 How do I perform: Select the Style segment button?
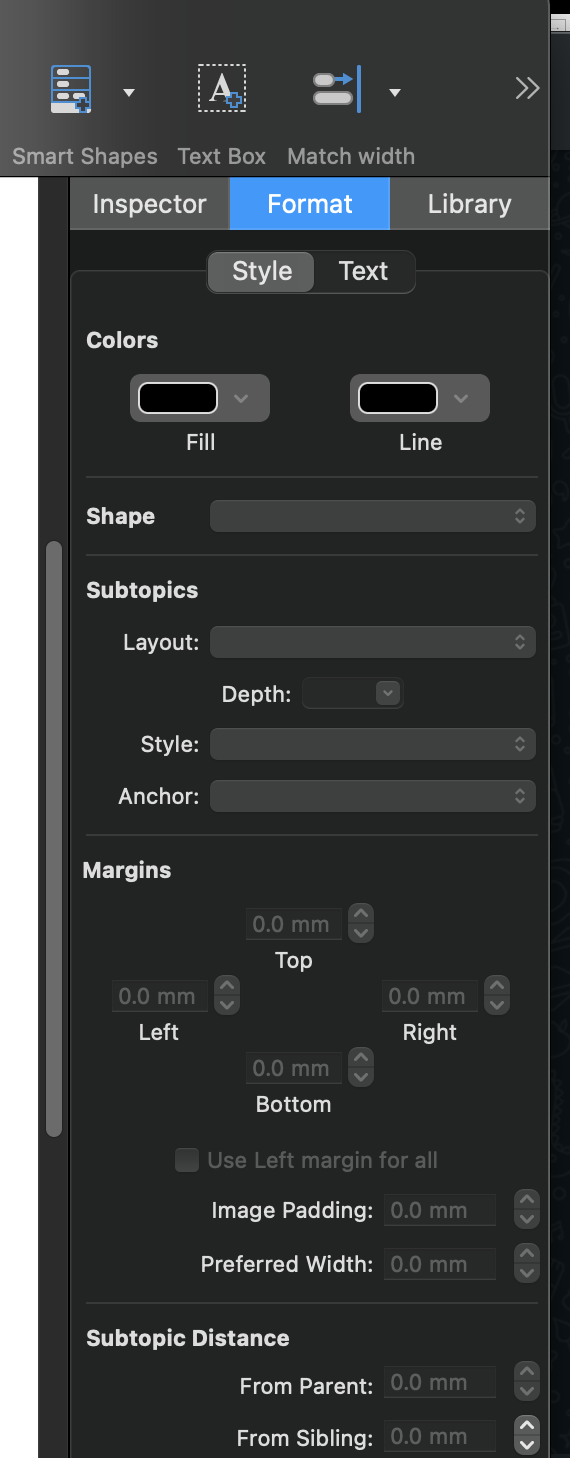(262, 271)
